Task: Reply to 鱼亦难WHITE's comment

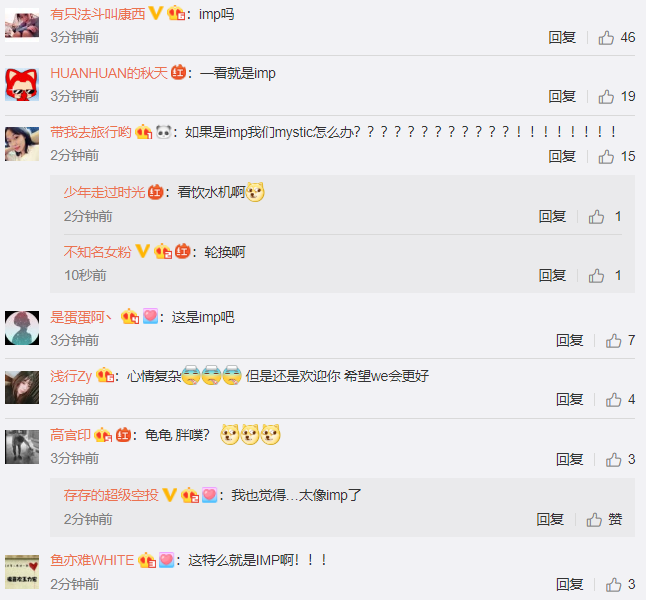Action: tap(570, 584)
